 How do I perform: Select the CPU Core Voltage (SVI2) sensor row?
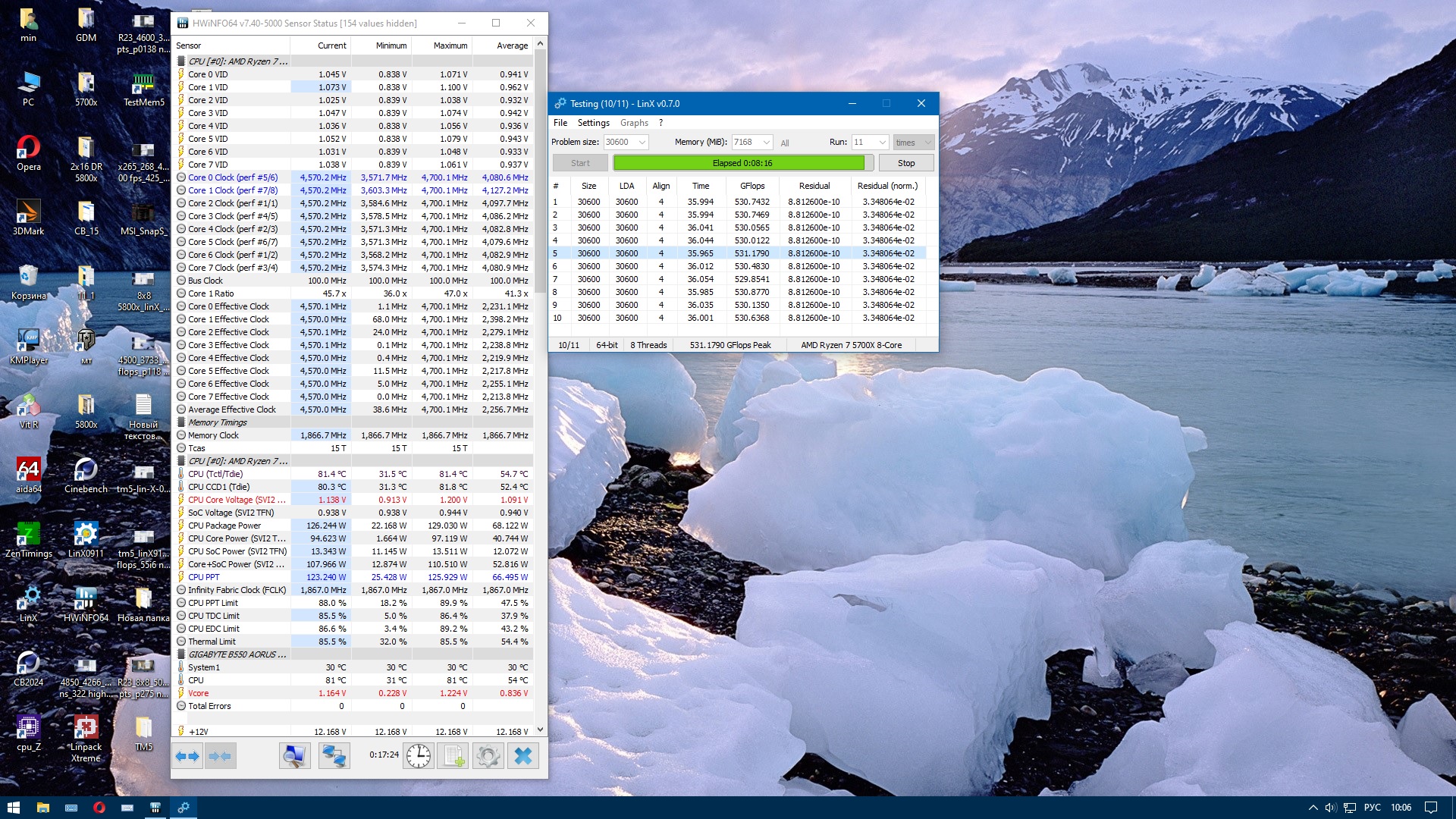[x=237, y=500]
